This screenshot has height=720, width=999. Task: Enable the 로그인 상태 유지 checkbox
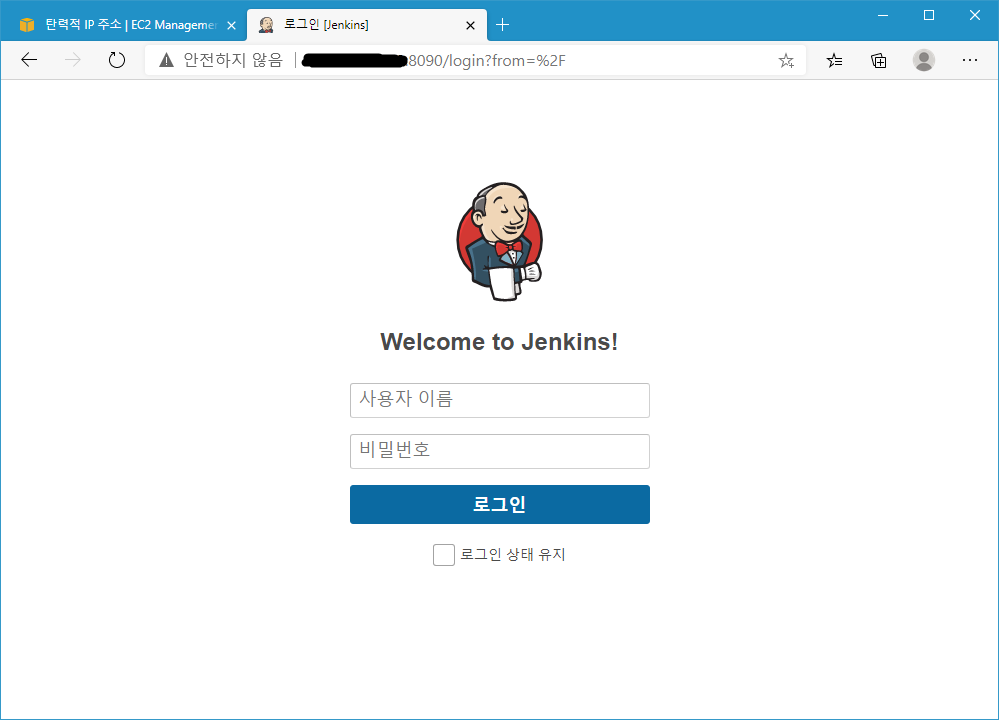(x=444, y=555)
